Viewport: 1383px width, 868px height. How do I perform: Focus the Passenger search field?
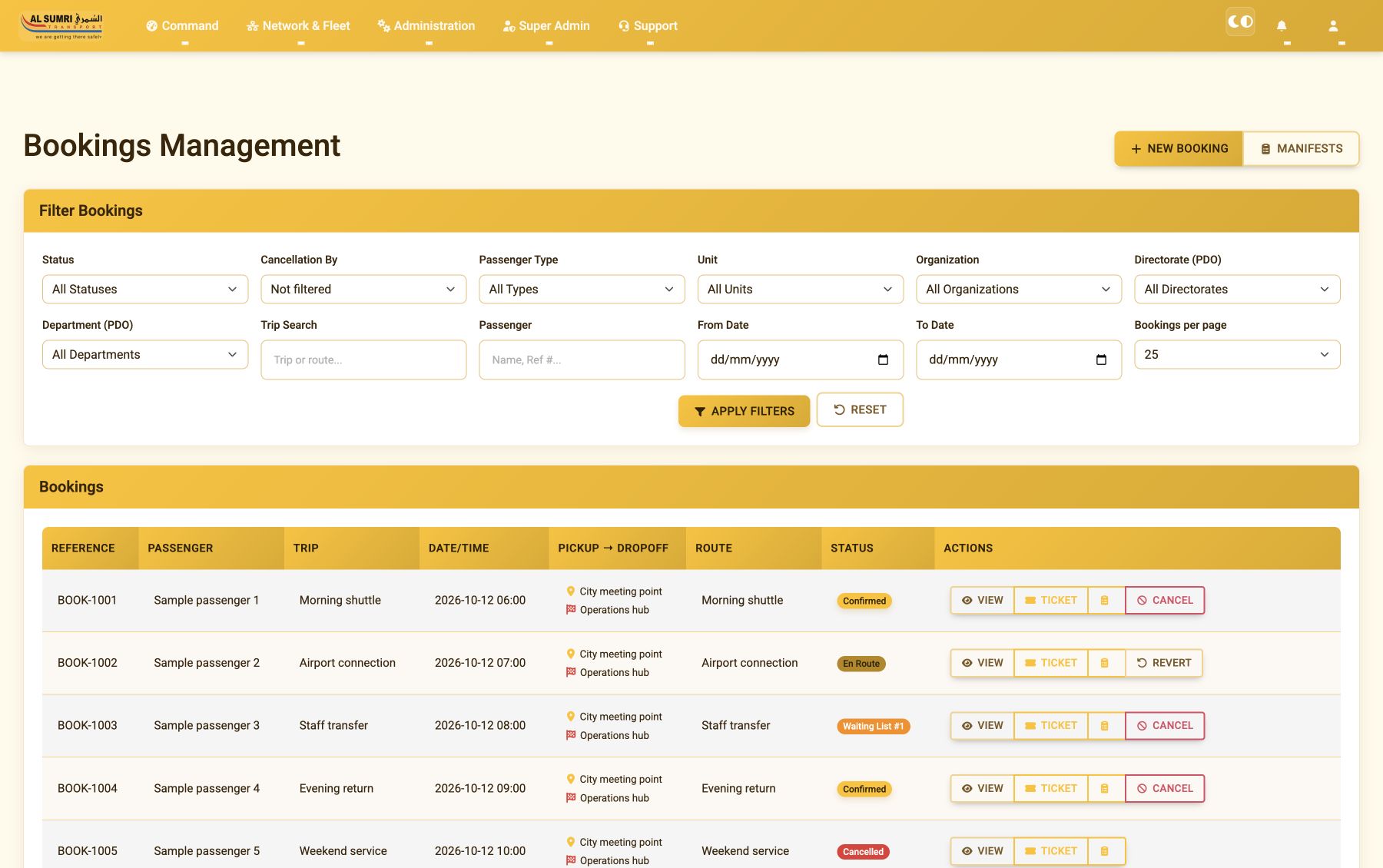(582, 359)
